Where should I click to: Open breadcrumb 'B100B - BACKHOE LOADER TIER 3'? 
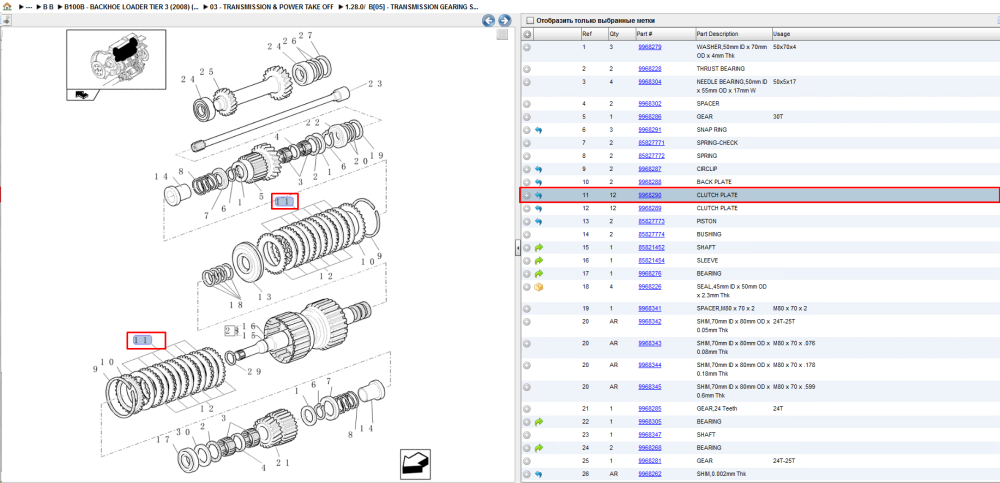tap(131, 6)
